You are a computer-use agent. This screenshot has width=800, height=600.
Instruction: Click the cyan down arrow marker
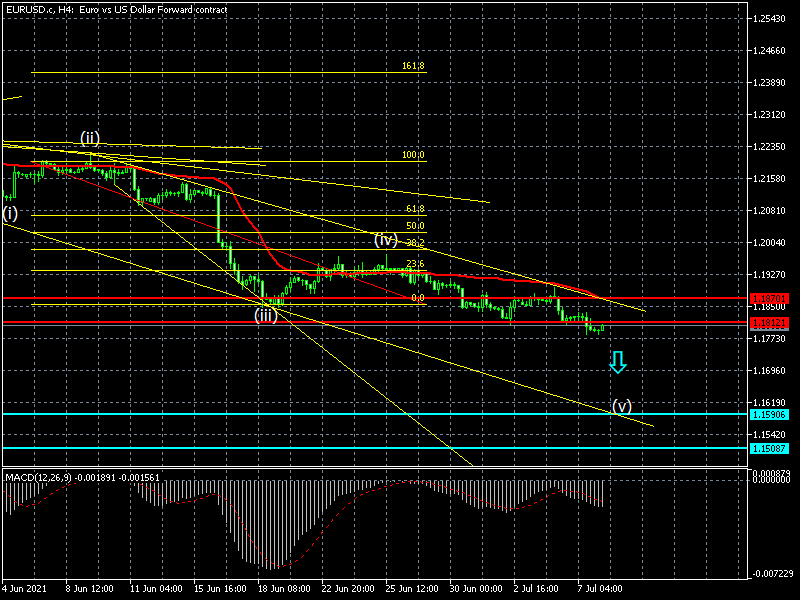click(618, 362)
